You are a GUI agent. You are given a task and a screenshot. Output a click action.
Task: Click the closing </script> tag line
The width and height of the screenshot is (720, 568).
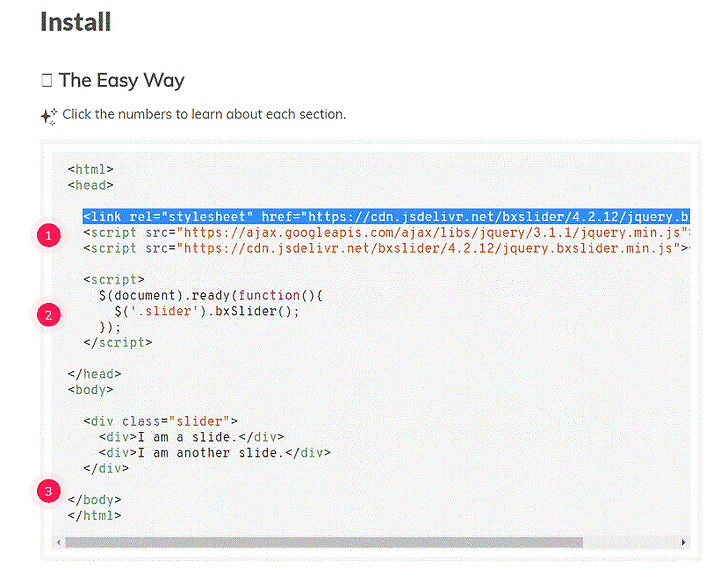[118, 343]
